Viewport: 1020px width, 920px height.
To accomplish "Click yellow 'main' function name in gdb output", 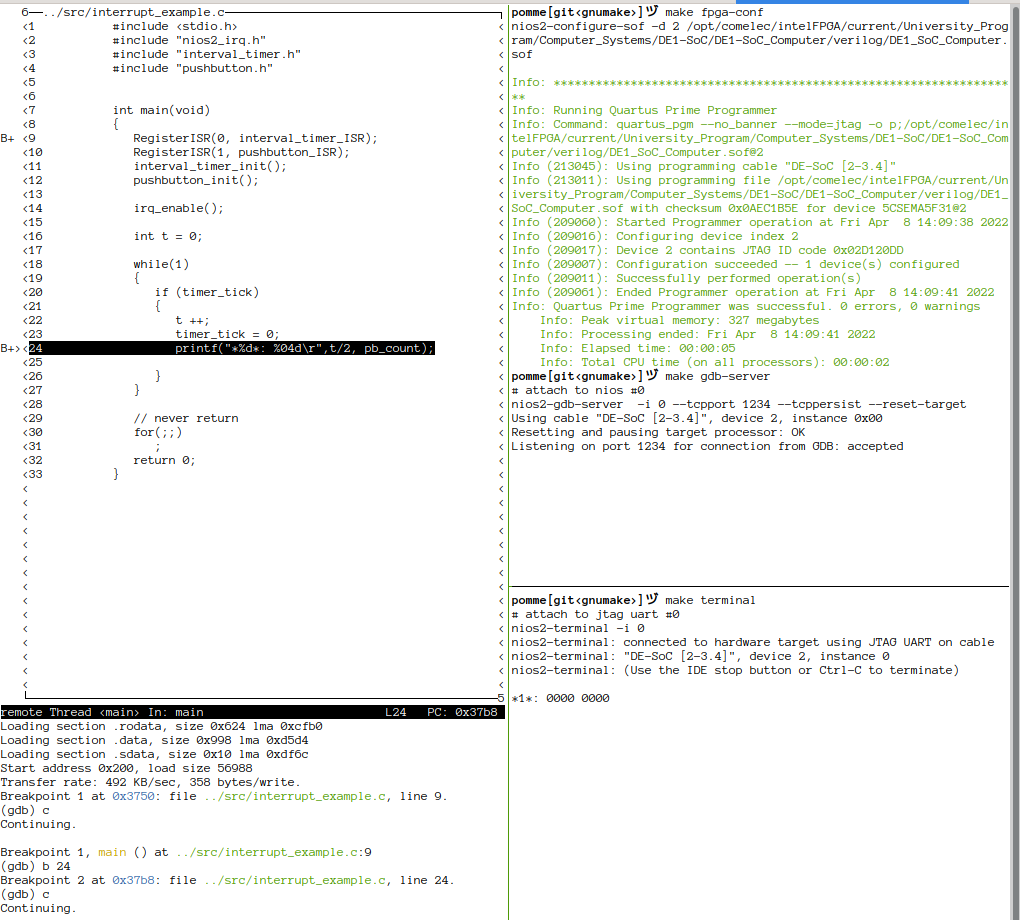I will (x=112, y=852).
